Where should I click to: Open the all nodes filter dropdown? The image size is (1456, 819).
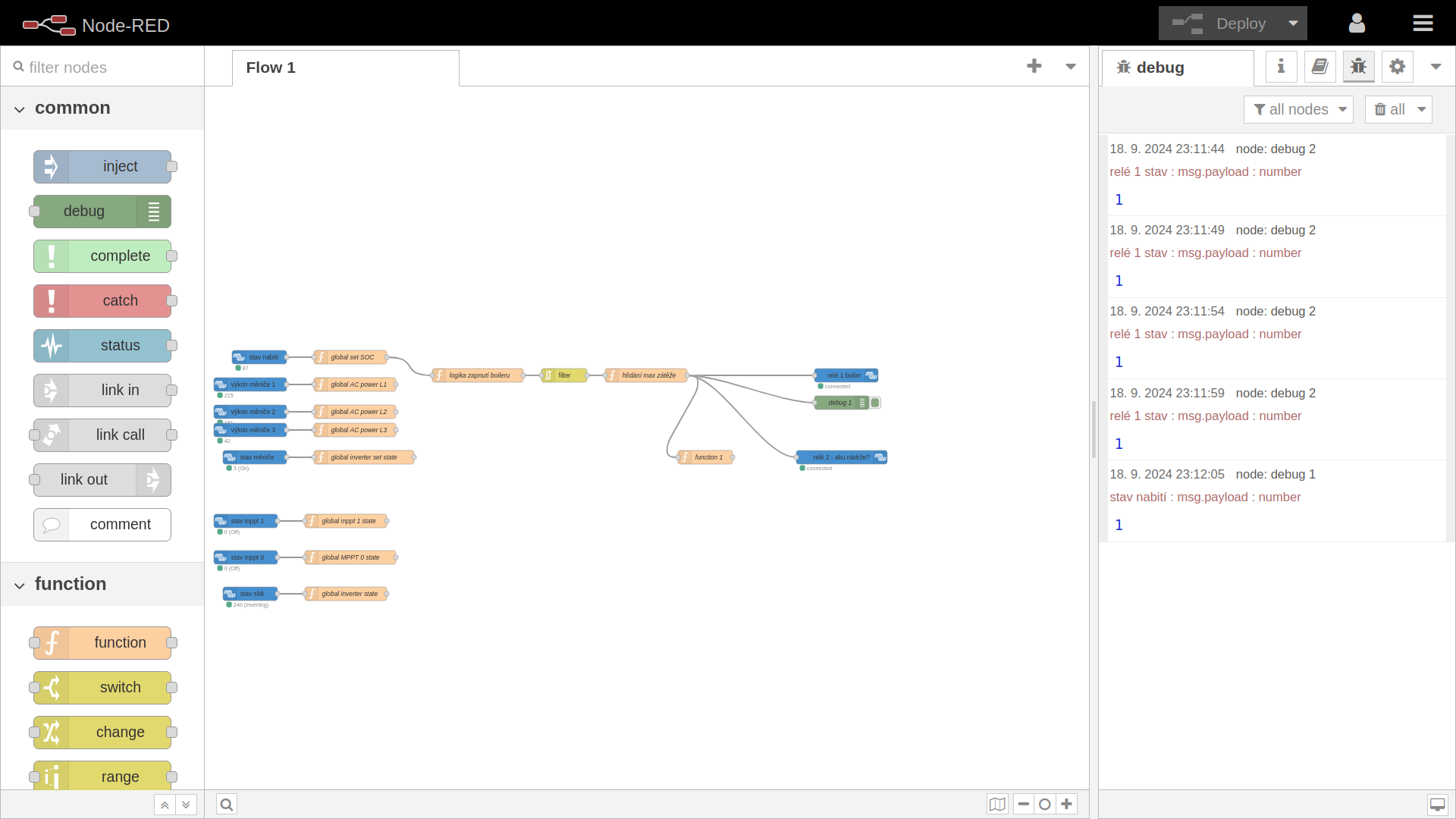[x=1298, y=109]
